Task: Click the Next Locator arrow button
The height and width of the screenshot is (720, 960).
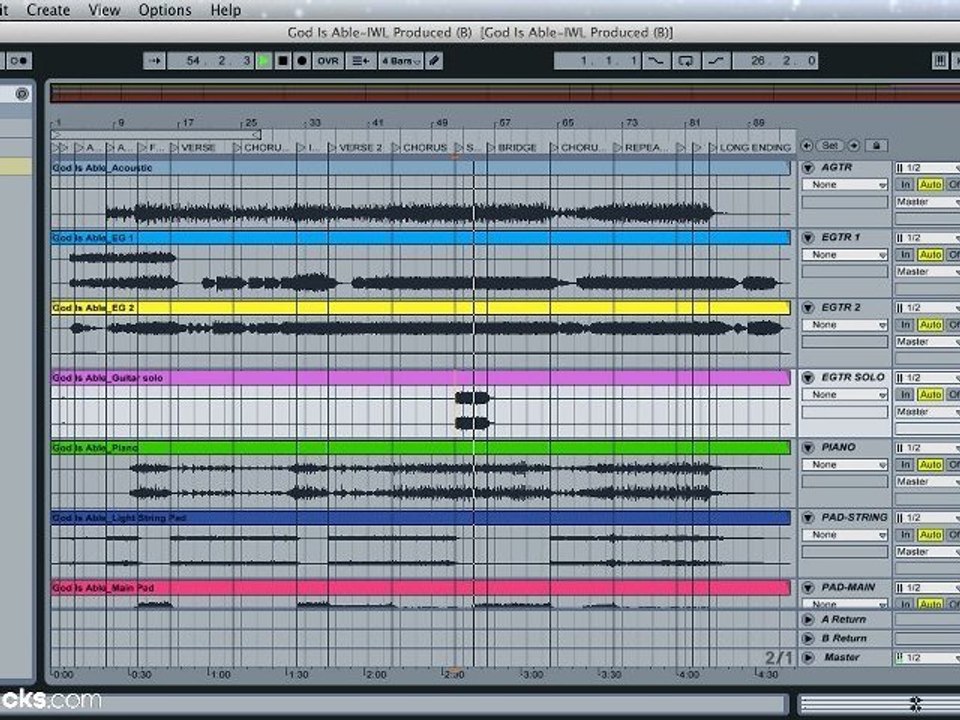Action: point(853,146)
